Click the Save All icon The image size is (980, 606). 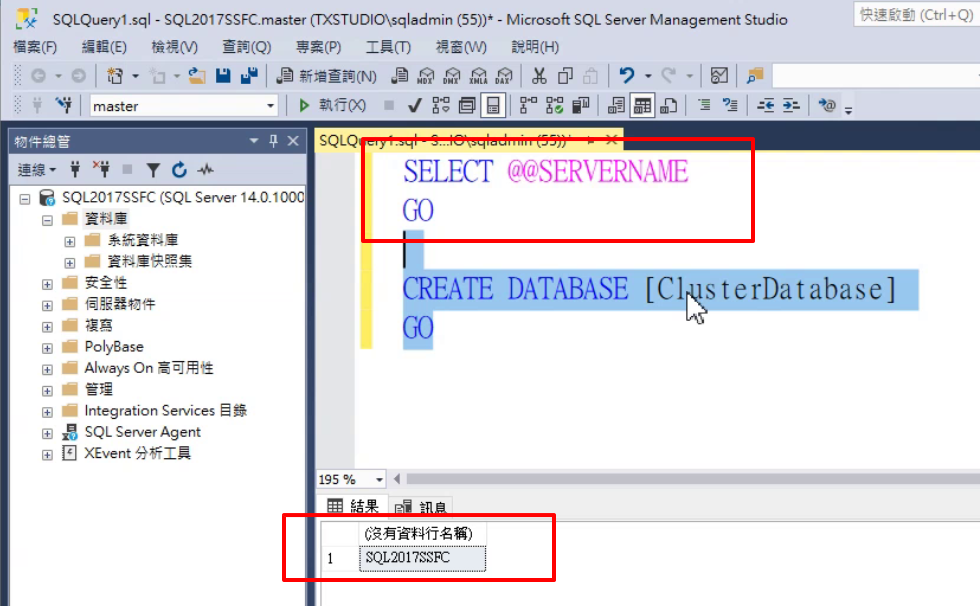[249, 76]
